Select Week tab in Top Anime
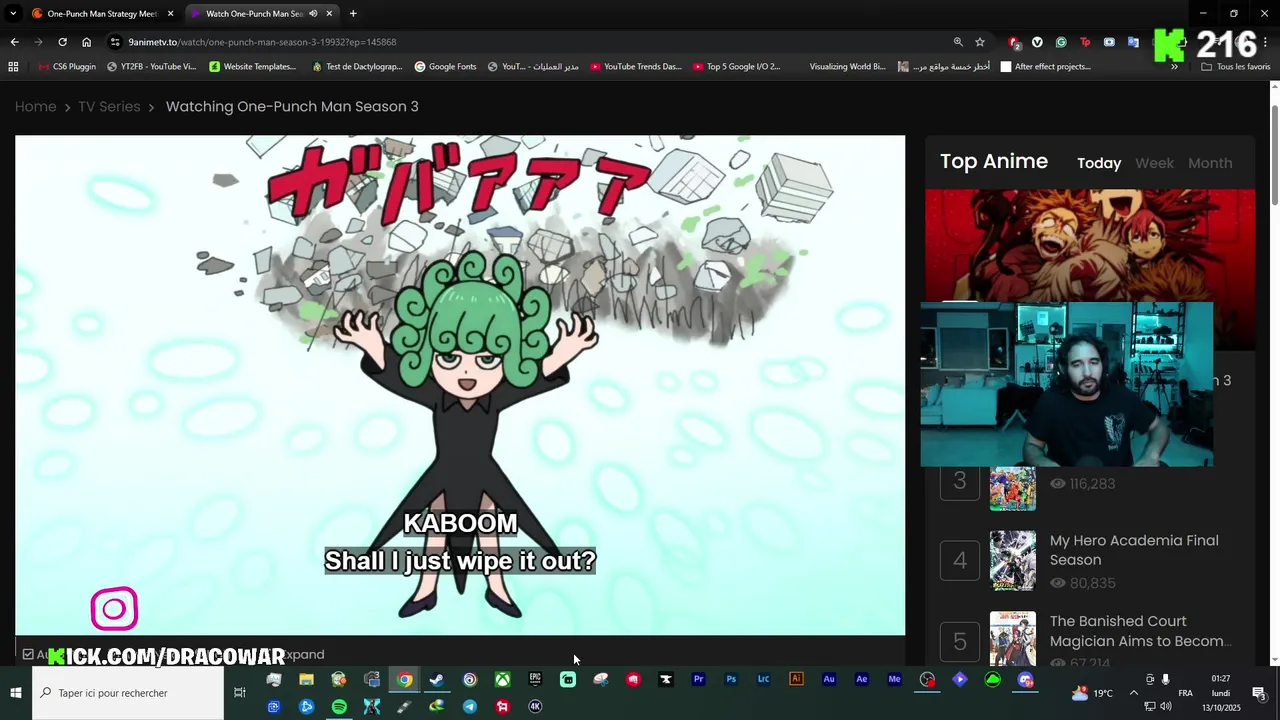The height and width of the screenshot is (720, 1280). coord(1154,163)
